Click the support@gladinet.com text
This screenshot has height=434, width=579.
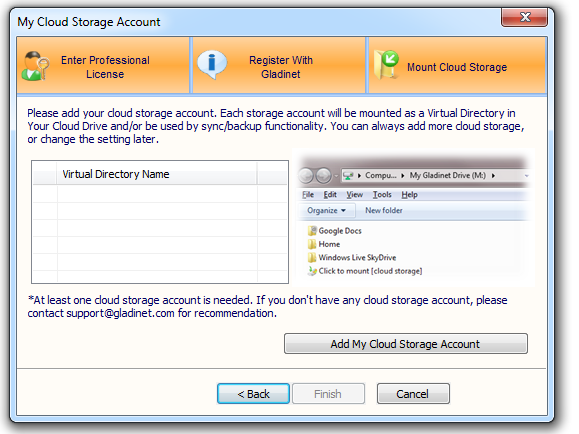click(x=120, y=313)
